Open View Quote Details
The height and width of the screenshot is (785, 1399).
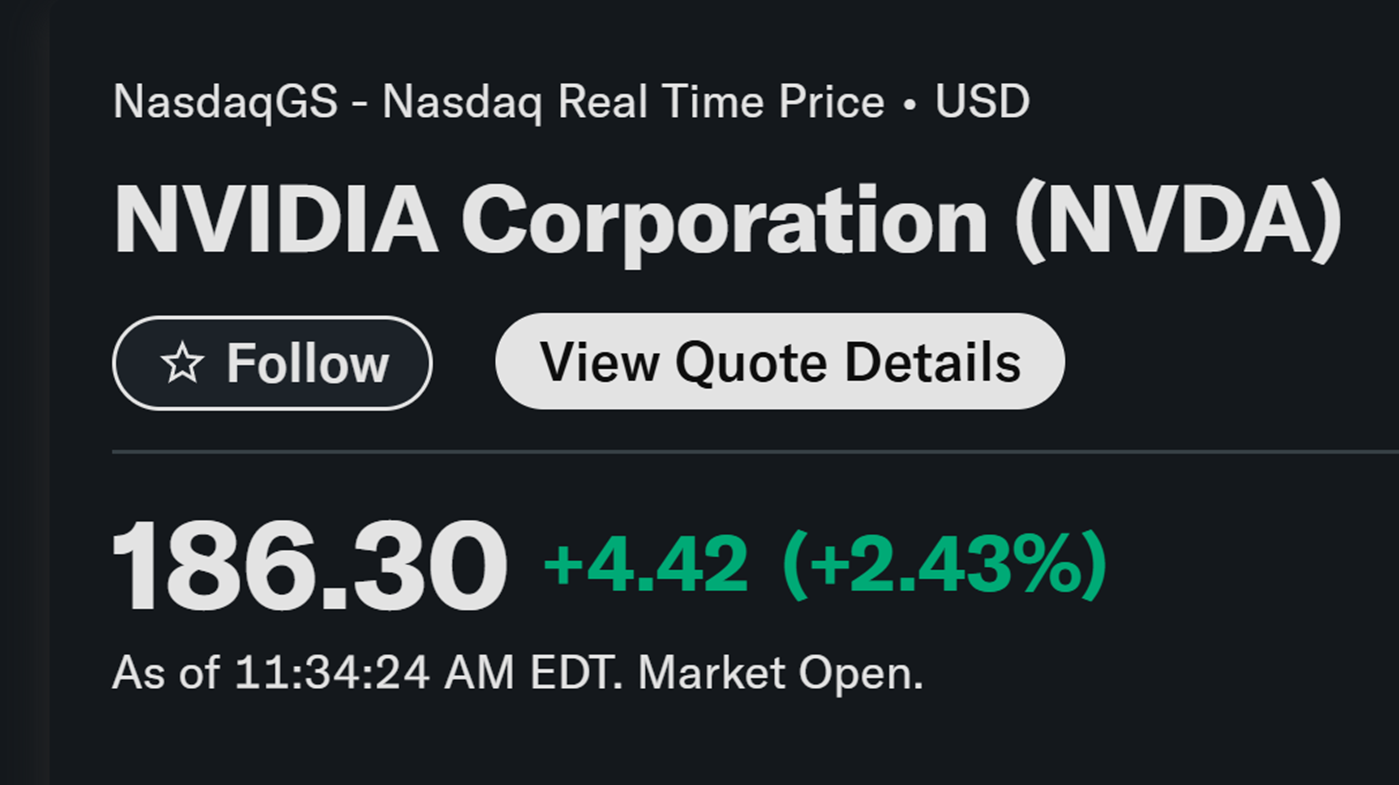(780, 361)
